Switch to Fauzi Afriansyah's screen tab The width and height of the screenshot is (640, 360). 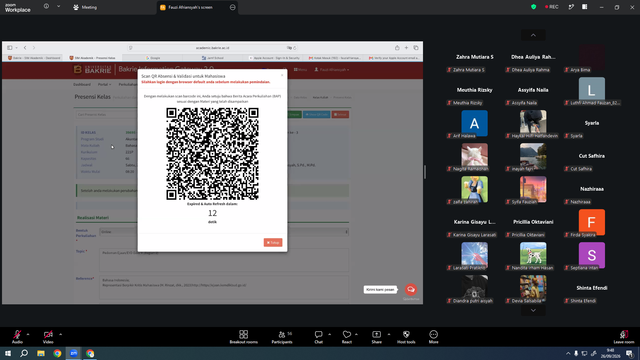click(x=197, y=7)
